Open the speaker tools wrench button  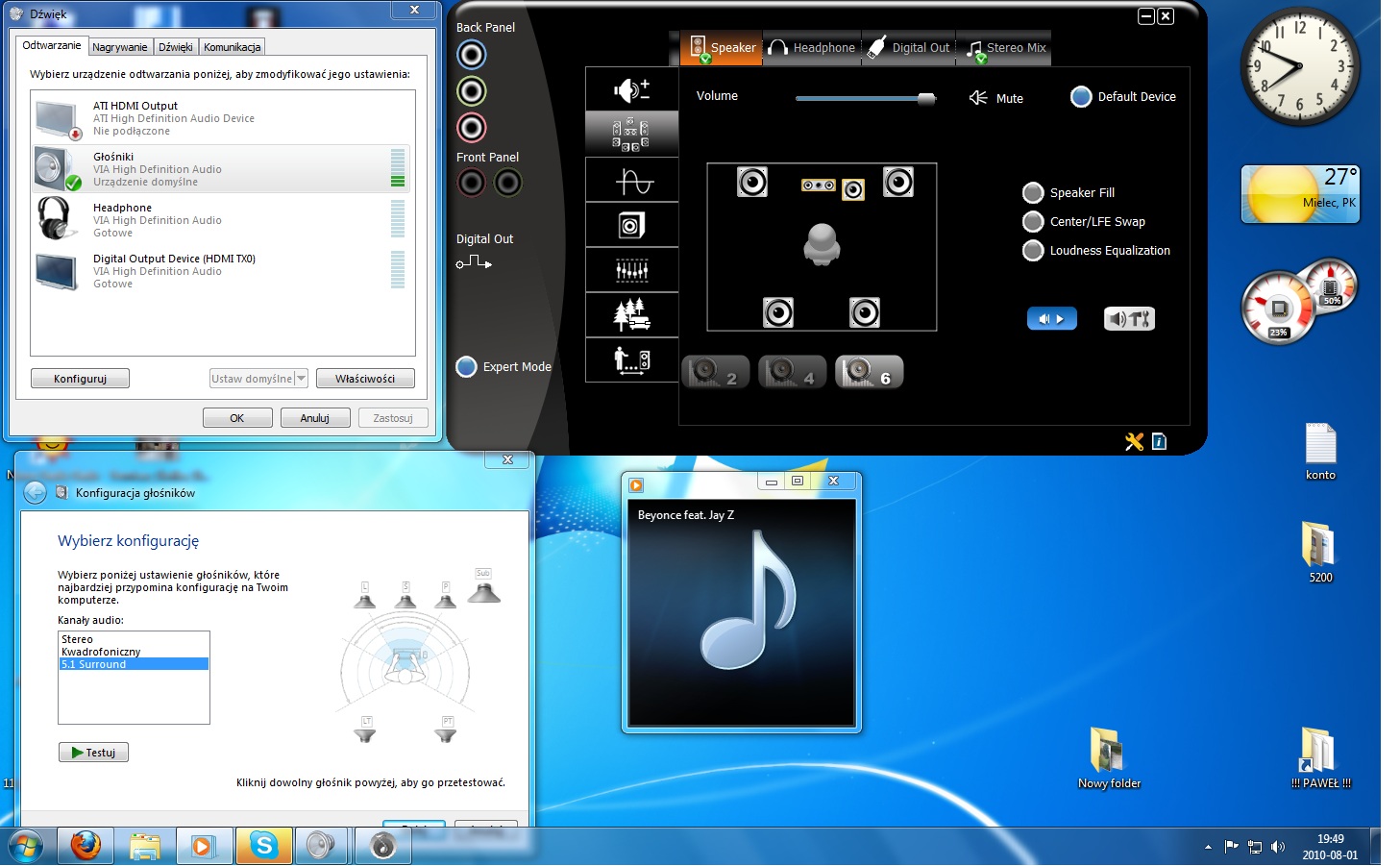point(1129,318)
